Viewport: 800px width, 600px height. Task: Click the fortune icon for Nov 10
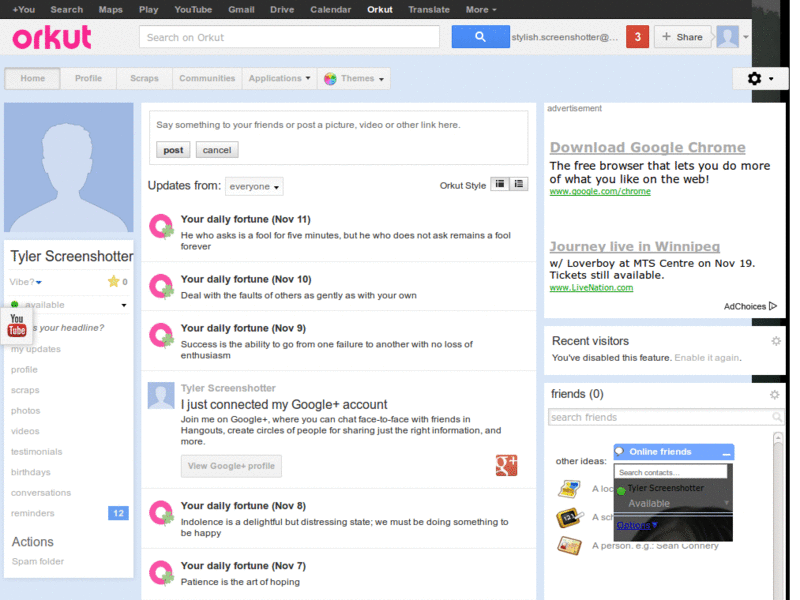(161, 286)
